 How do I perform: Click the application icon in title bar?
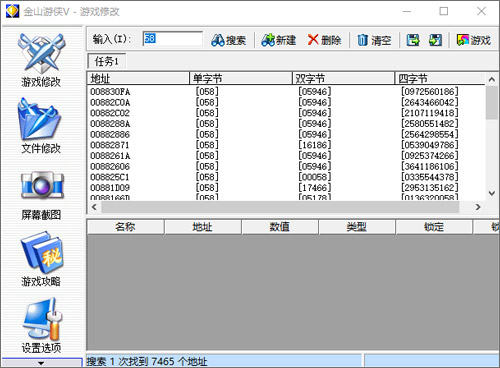click(12, 11)
